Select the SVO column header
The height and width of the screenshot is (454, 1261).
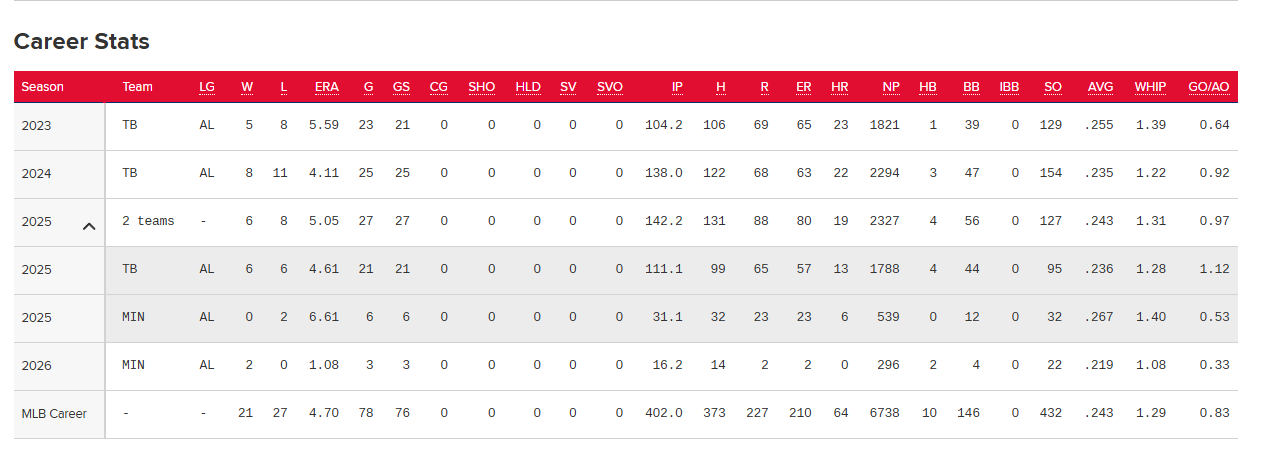click(x=609, y=87)
